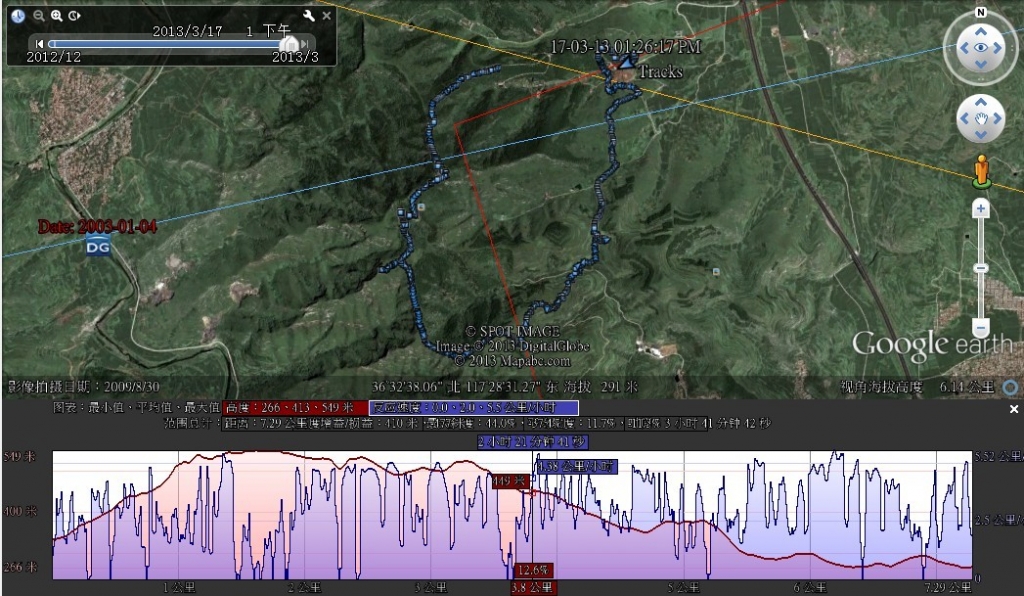Screen dimensions: 1024x596
Task: Select the Street View pegman
Action: pos(981,170)
